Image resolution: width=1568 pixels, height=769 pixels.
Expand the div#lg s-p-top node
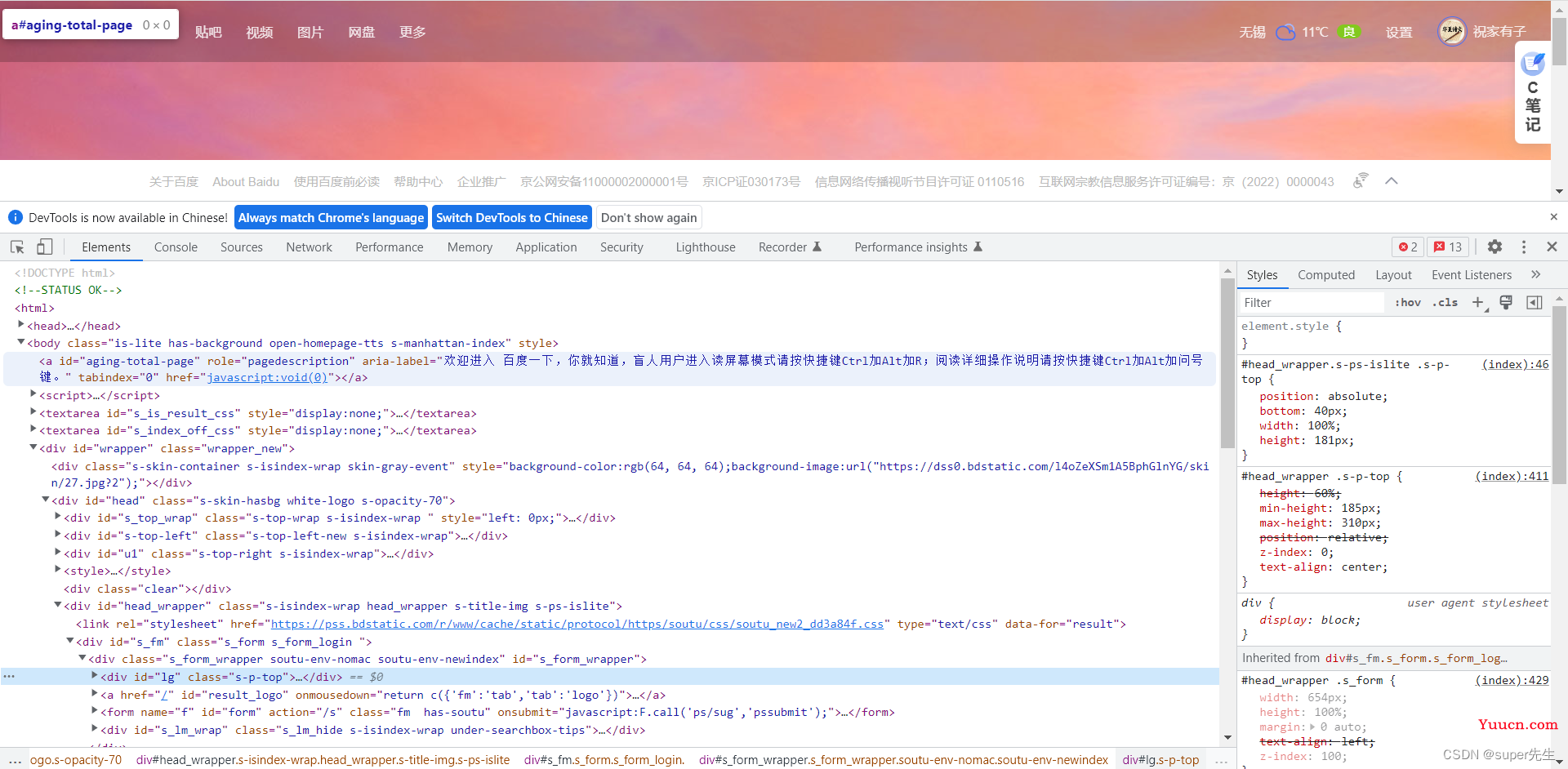[95, 676]
